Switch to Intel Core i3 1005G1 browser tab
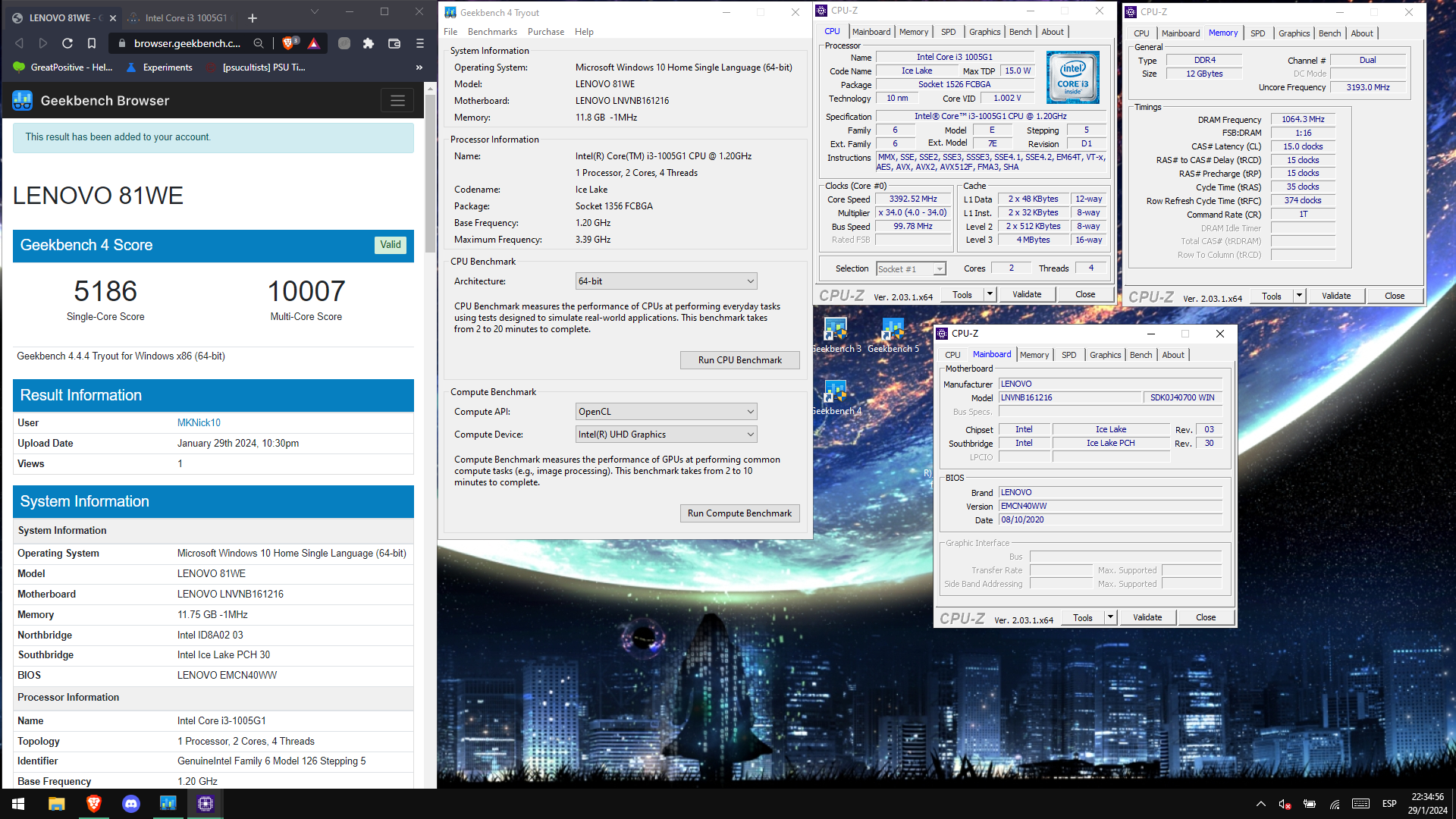The height and width of the screenshot is (819, 1456). 182,17
